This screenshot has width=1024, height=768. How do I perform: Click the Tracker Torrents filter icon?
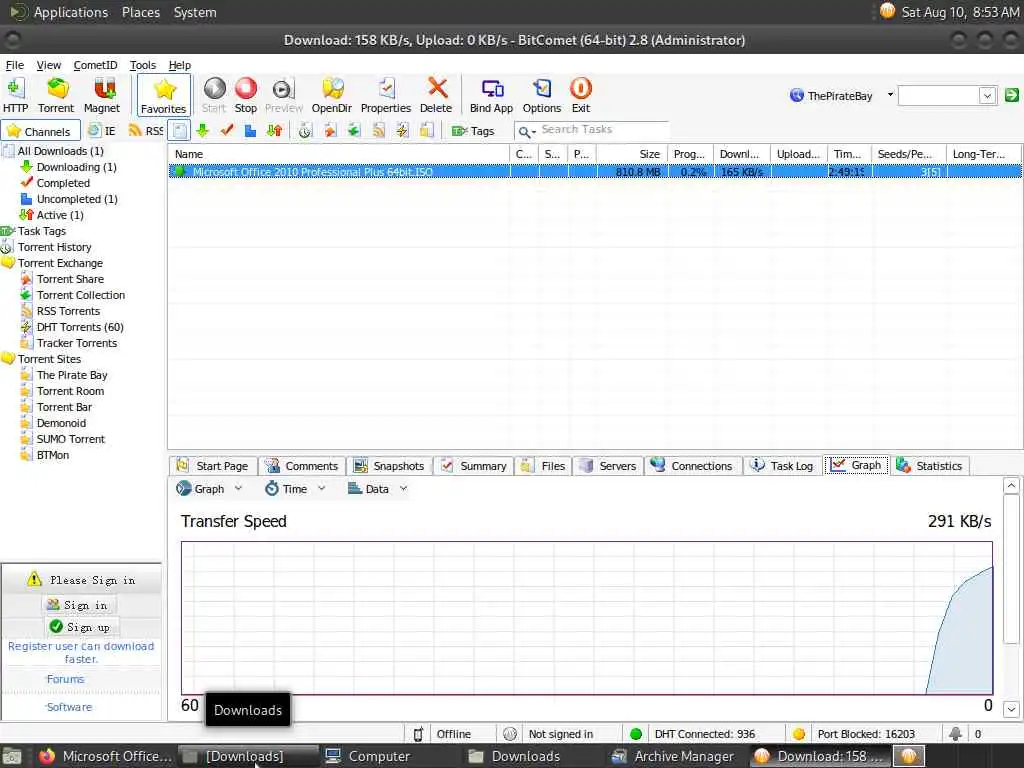tap(426, 131)
